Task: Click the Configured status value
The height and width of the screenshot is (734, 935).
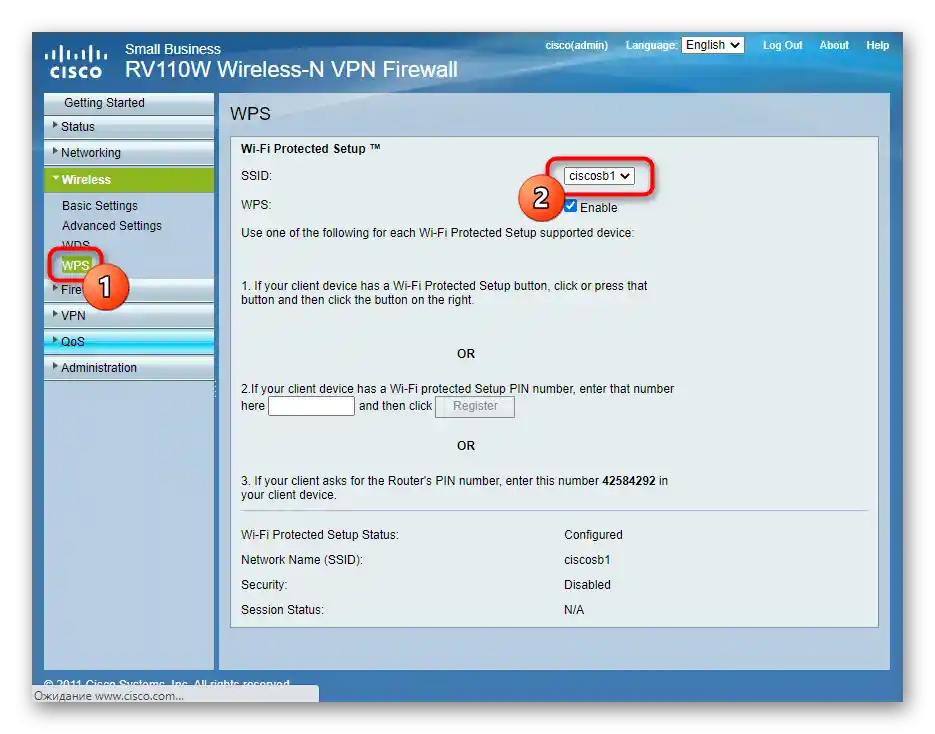Action: [x=593, y=535]
